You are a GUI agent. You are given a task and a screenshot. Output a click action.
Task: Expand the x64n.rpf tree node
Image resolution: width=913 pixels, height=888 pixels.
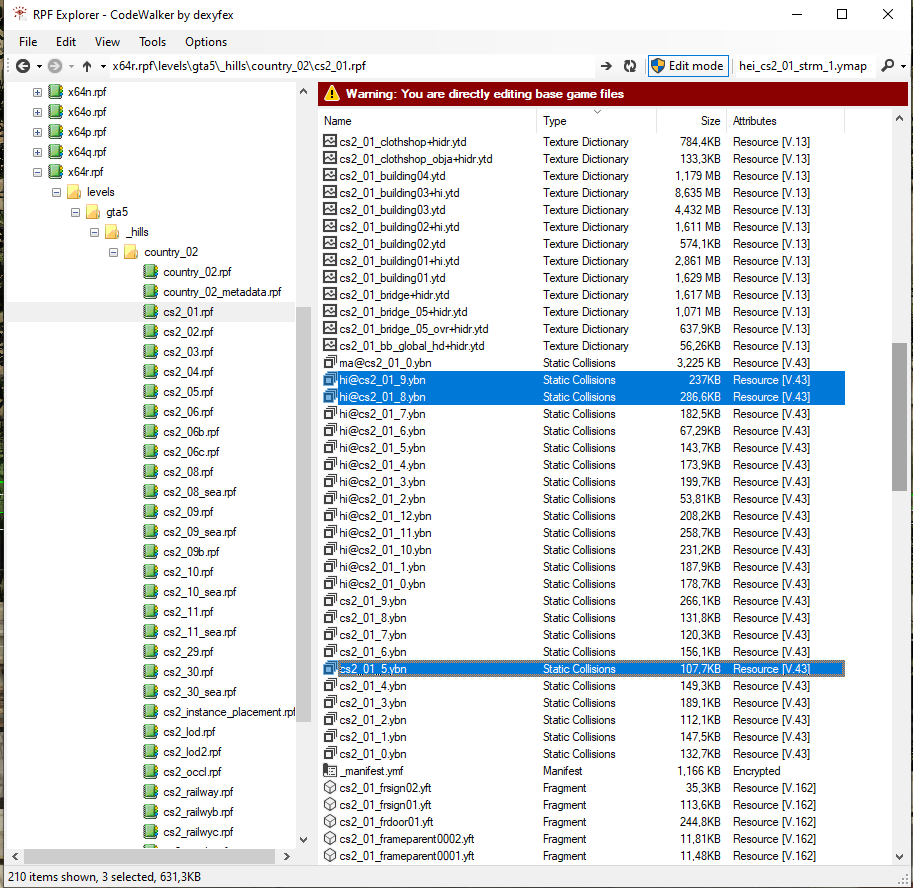point(38,92)
